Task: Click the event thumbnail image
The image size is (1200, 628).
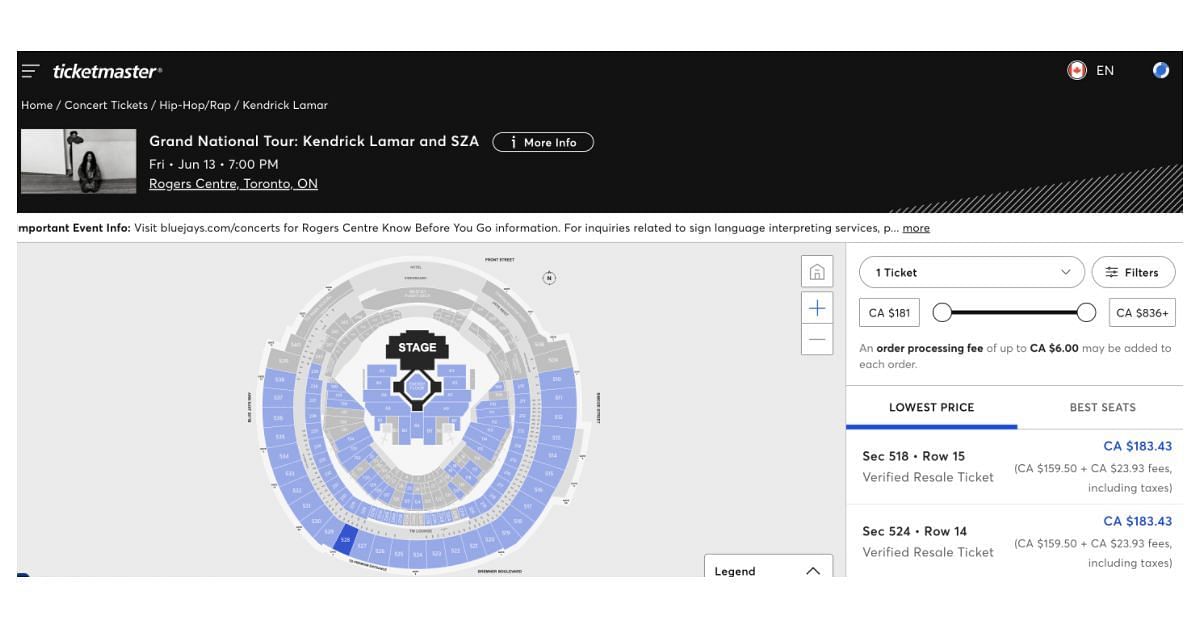Action: pyautogui.click(x=79, y=161)
